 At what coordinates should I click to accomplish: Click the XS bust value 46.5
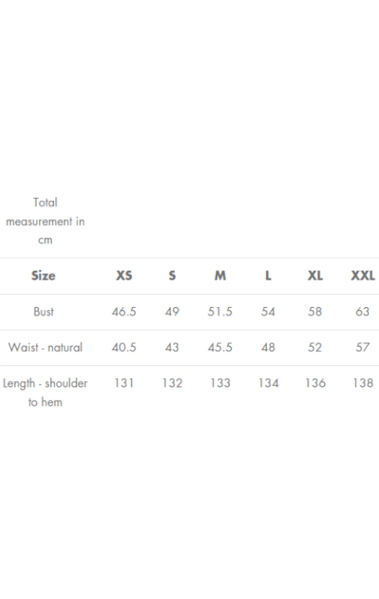click(x=124, y=312)
